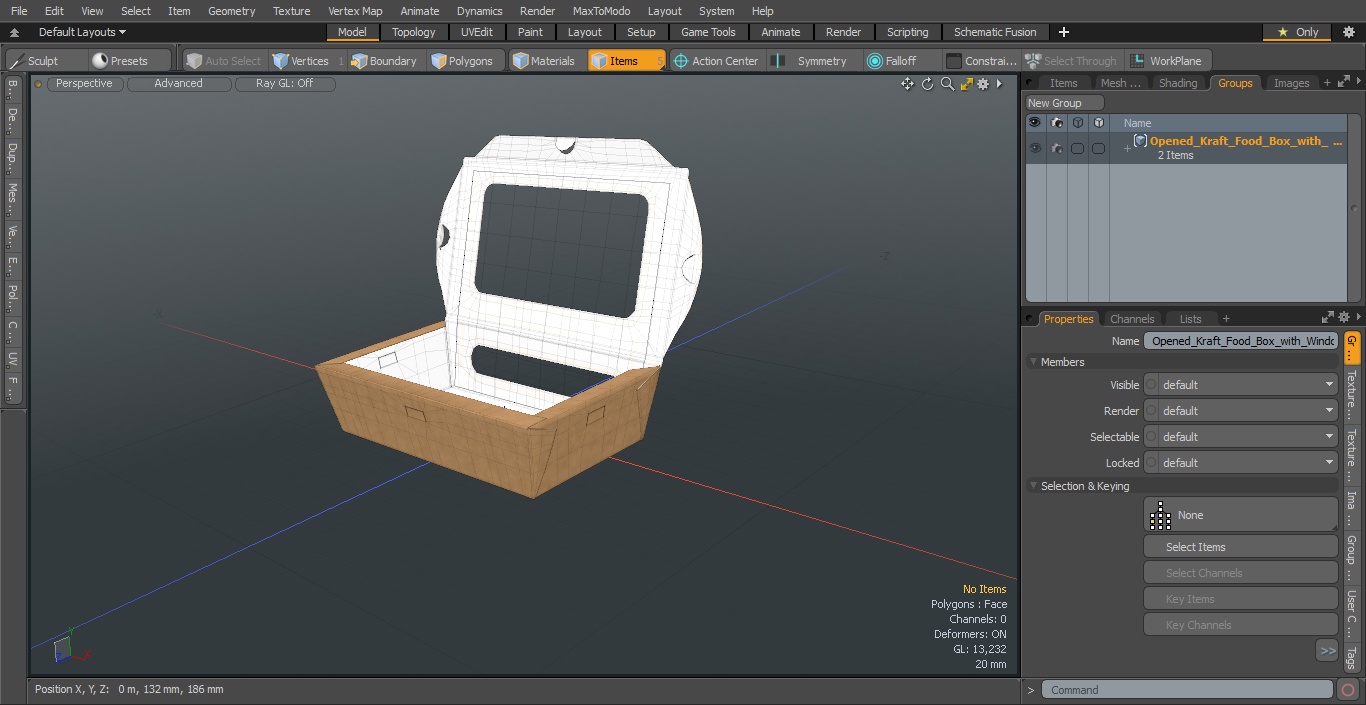This screenshot has height=705, width=1366.
Task: Open the Visible default dropdown
Action: click(1241, 385)
